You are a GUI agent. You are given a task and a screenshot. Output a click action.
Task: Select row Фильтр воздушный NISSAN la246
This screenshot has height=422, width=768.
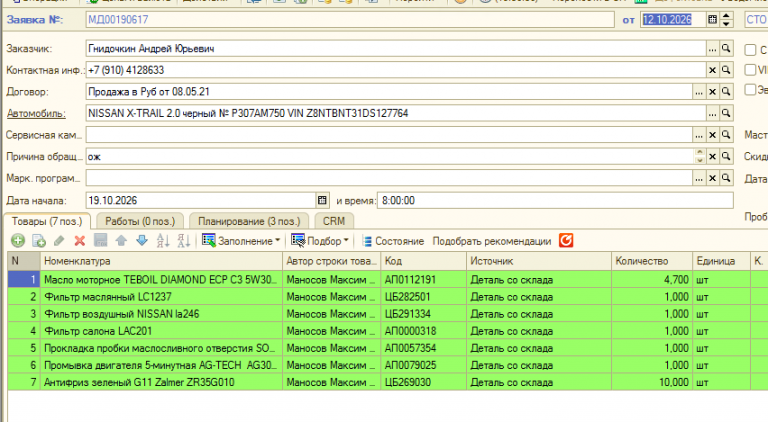[387, 314]
